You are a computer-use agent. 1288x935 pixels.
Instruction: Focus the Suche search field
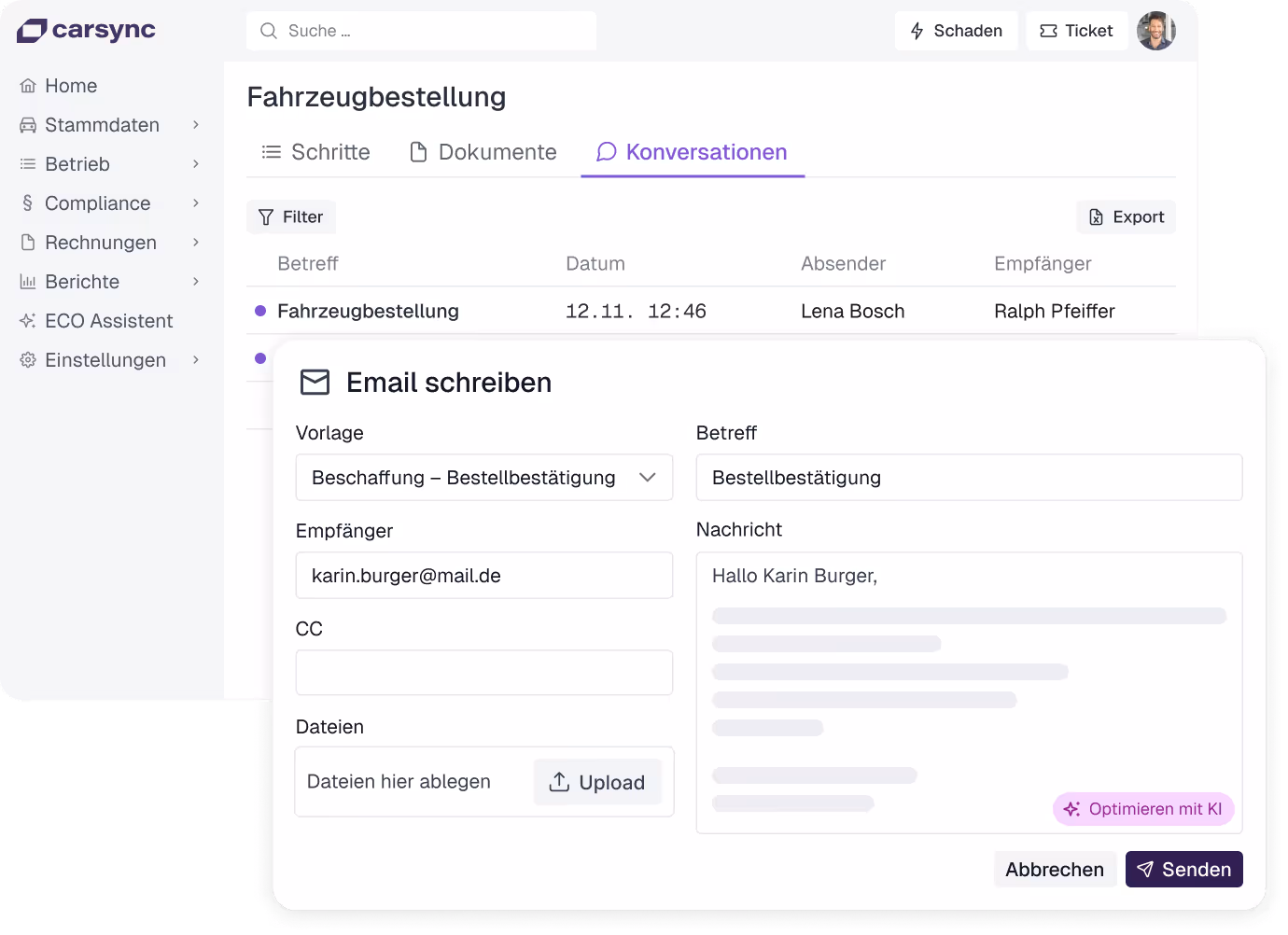point(421,31)
